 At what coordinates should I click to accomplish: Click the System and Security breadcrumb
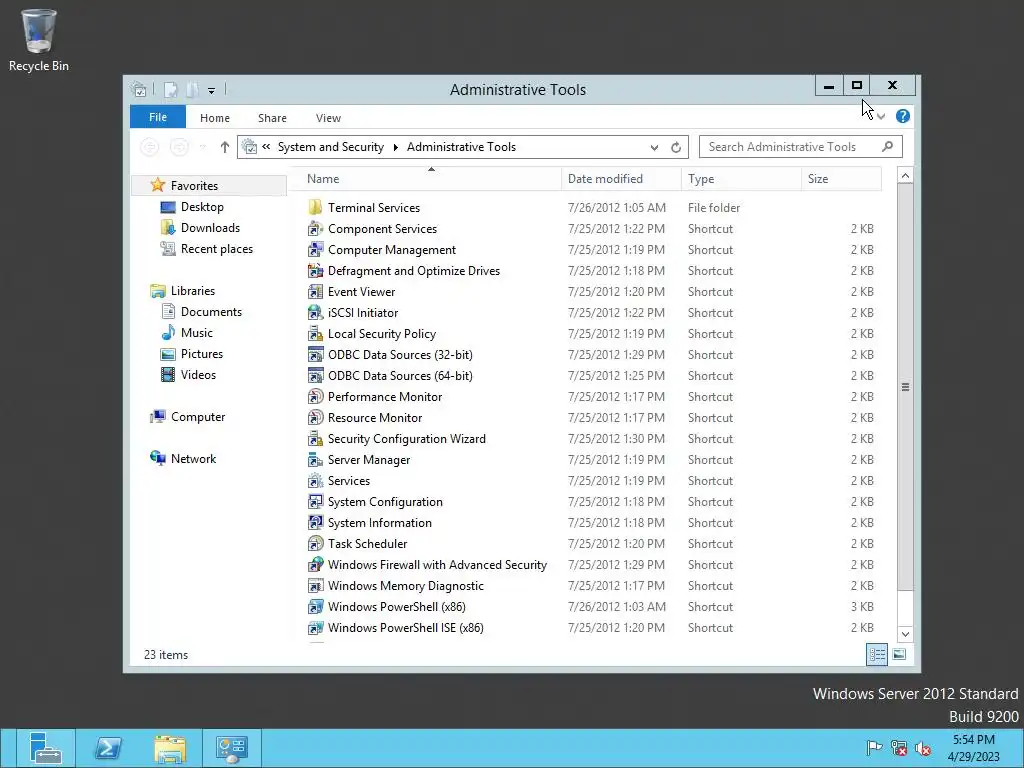click(x=331, y=147)
